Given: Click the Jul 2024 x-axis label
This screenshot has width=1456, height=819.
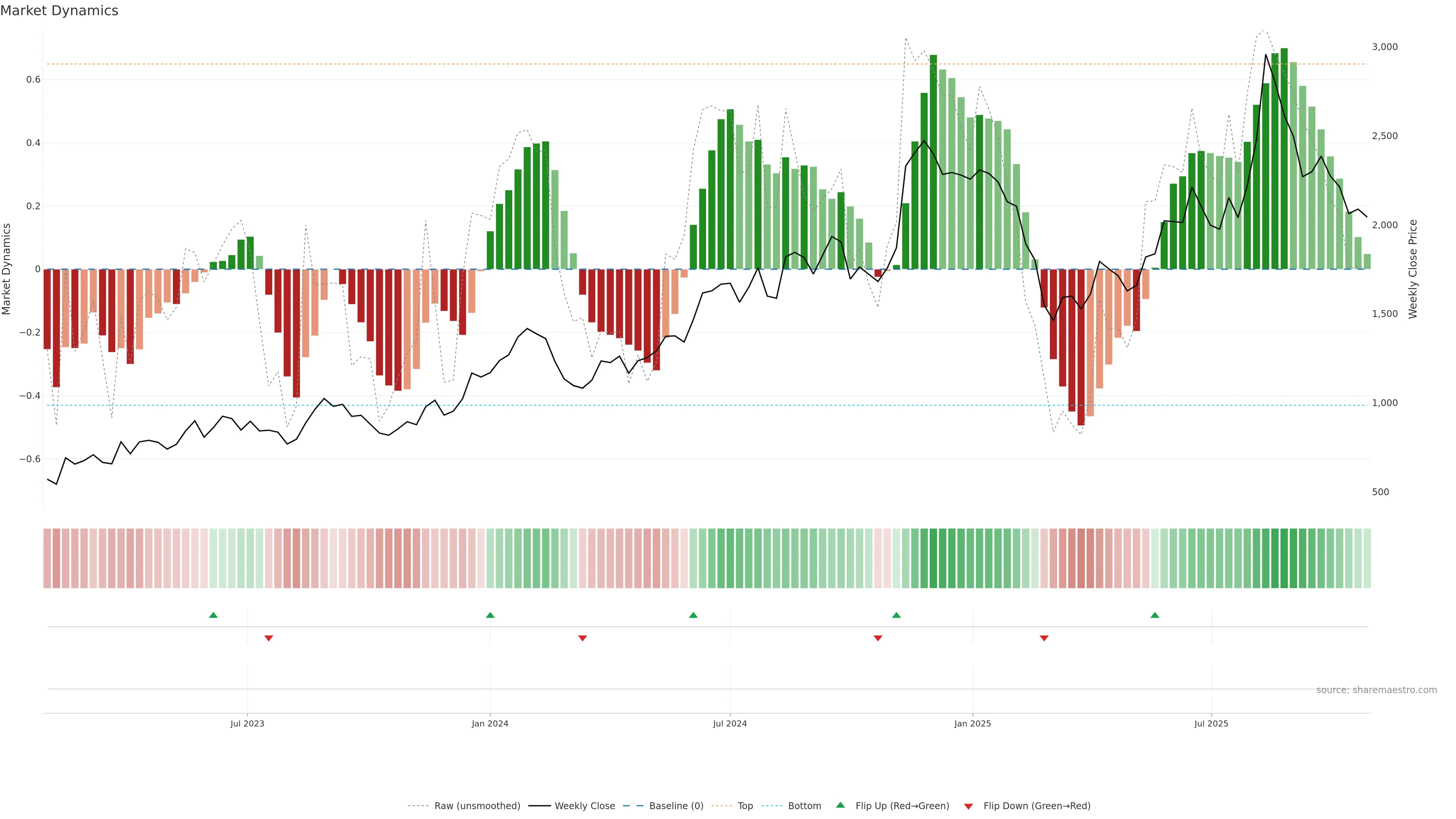Looking at the screenshot, I should (730, 723).
